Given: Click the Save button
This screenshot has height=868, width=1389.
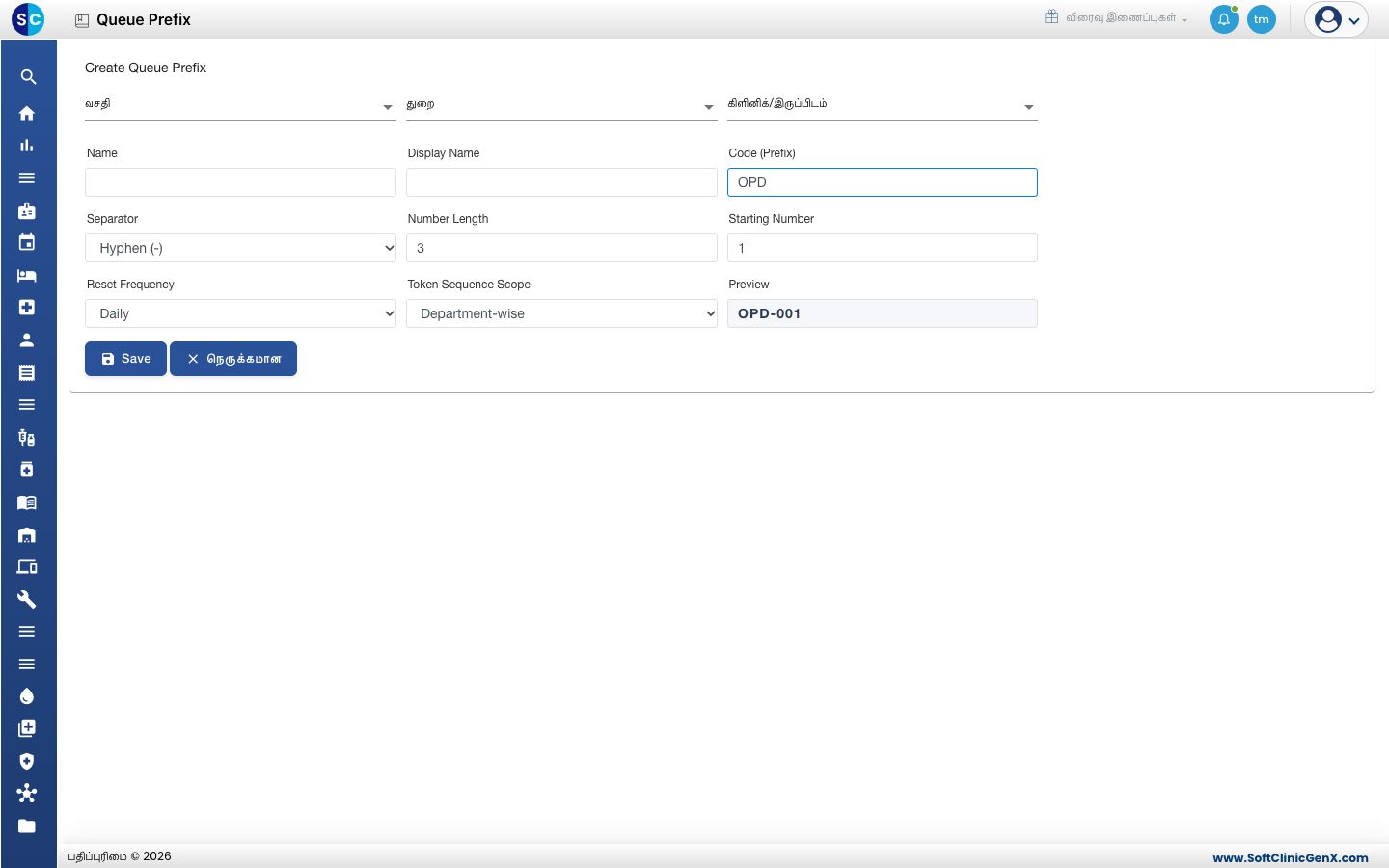Looking at the screenshot, I should pyautogui.click(x=125, y=359).
